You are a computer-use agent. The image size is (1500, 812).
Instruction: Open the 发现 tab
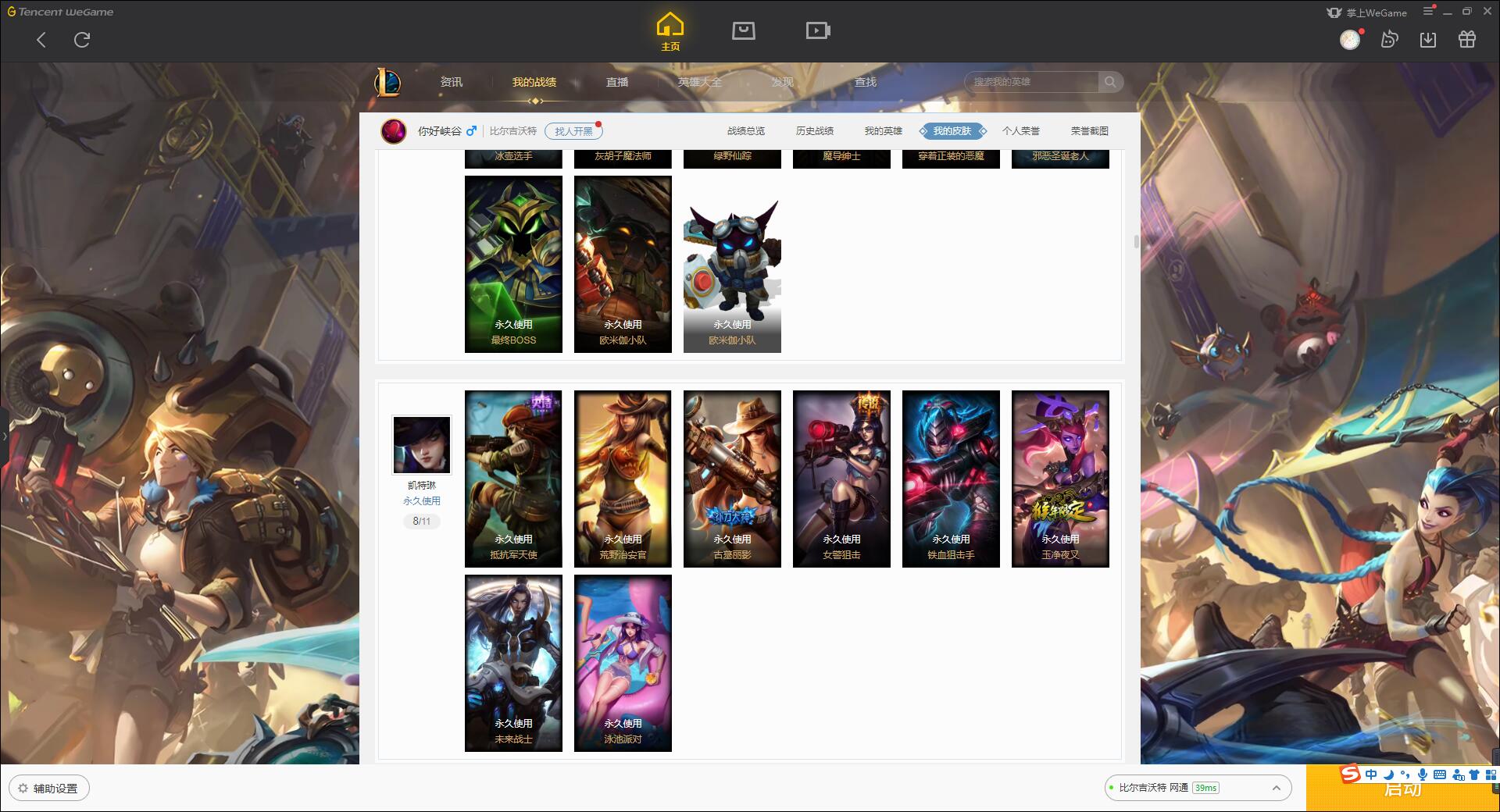pos(783,82)
